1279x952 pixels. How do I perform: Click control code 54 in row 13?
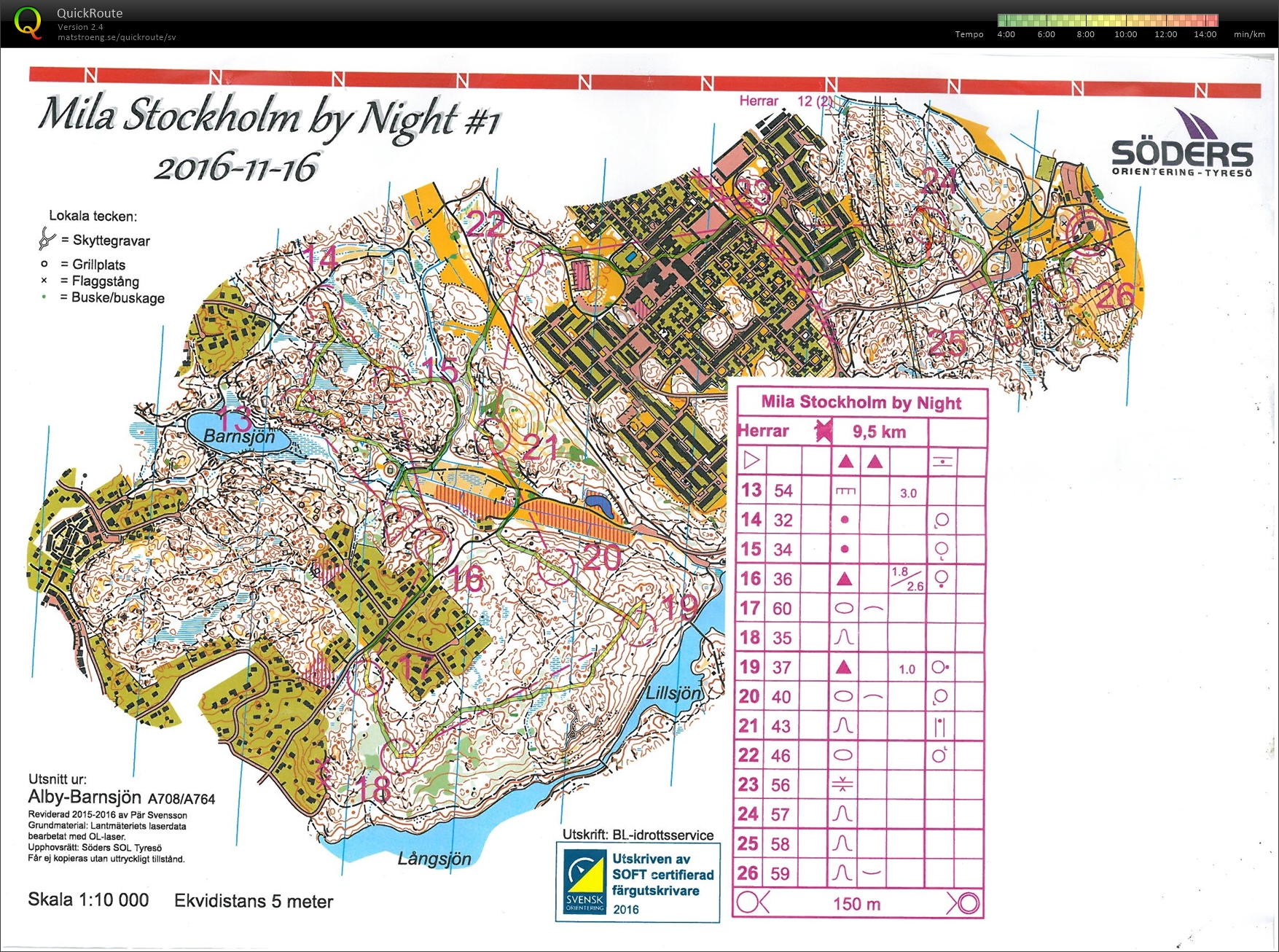coord(783,491)
